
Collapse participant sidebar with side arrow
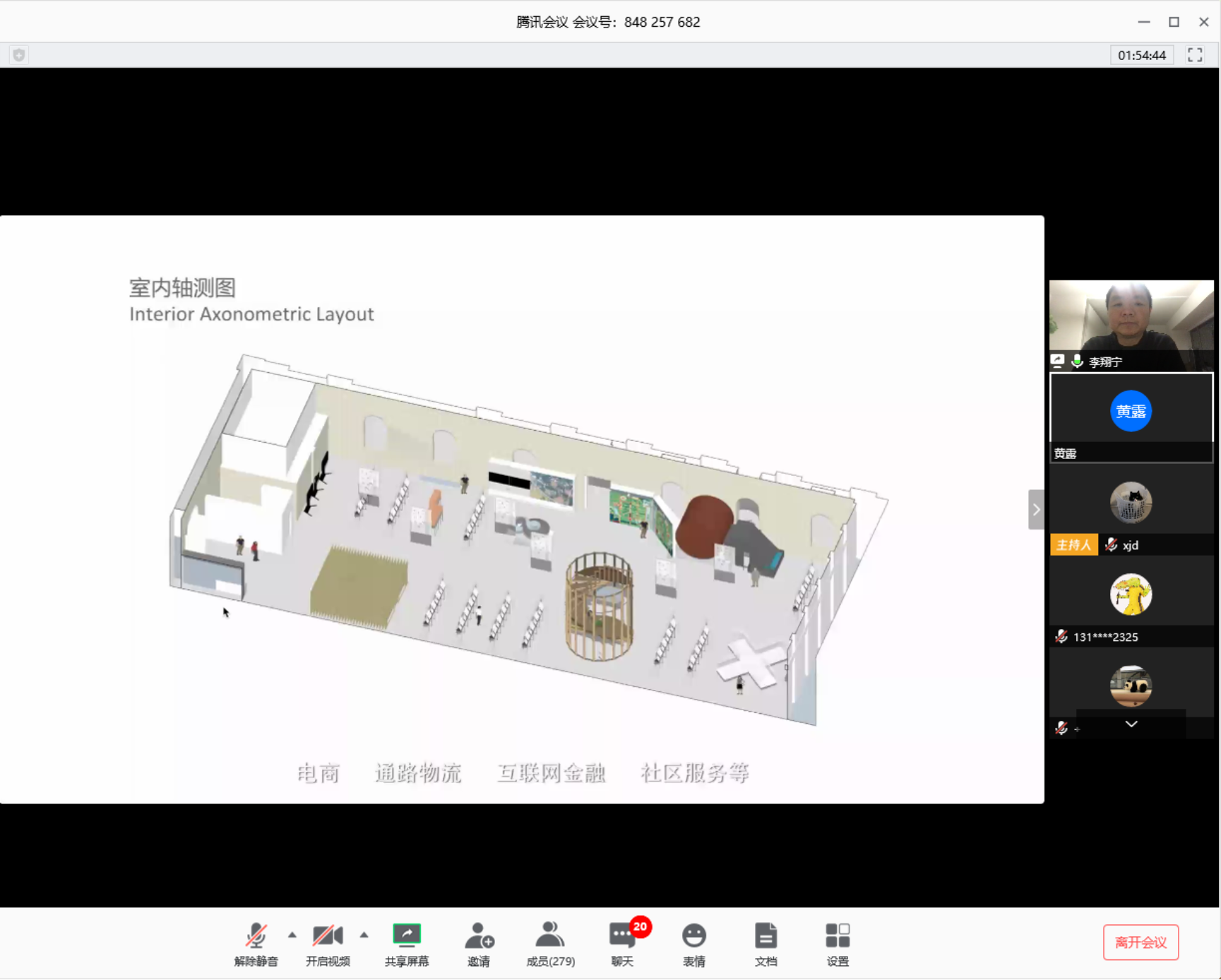[x=1035, y=509]
